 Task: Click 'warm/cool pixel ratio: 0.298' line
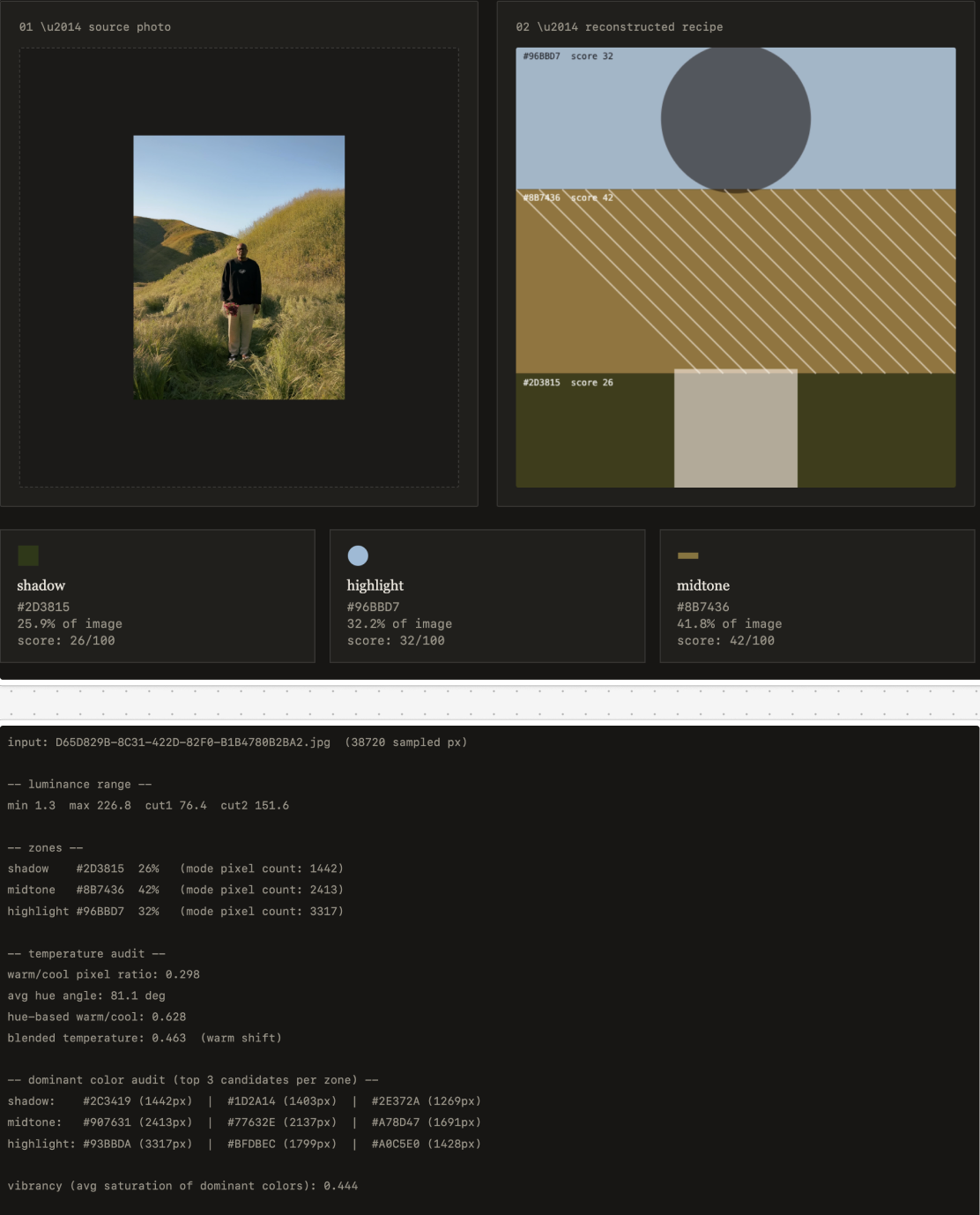tap(104, 974)
